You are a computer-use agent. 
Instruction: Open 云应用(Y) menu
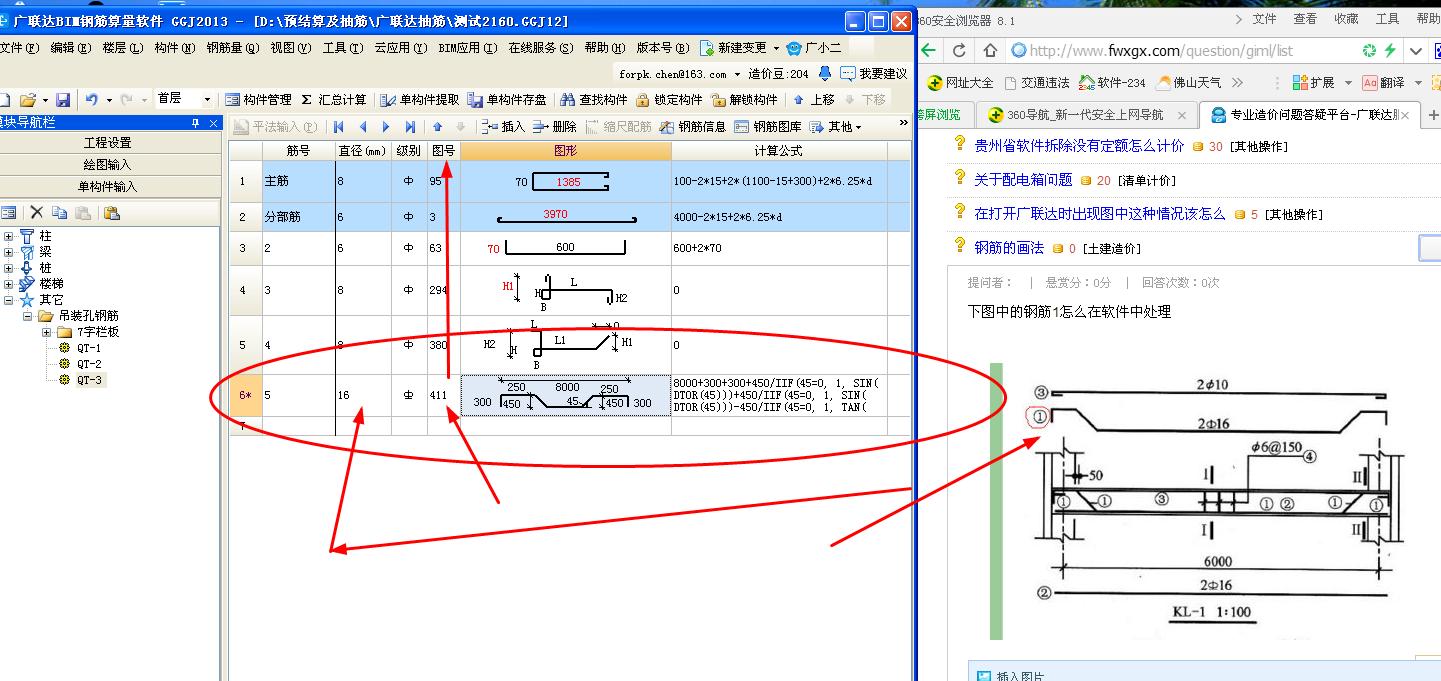click(x=401, y=48)
